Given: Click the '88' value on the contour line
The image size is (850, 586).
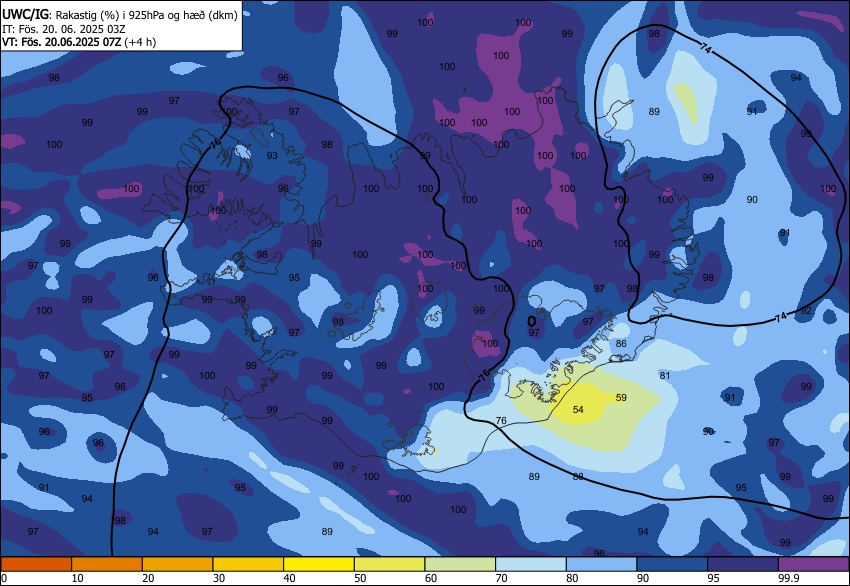Looking at the screenshot, I should 578,476.
